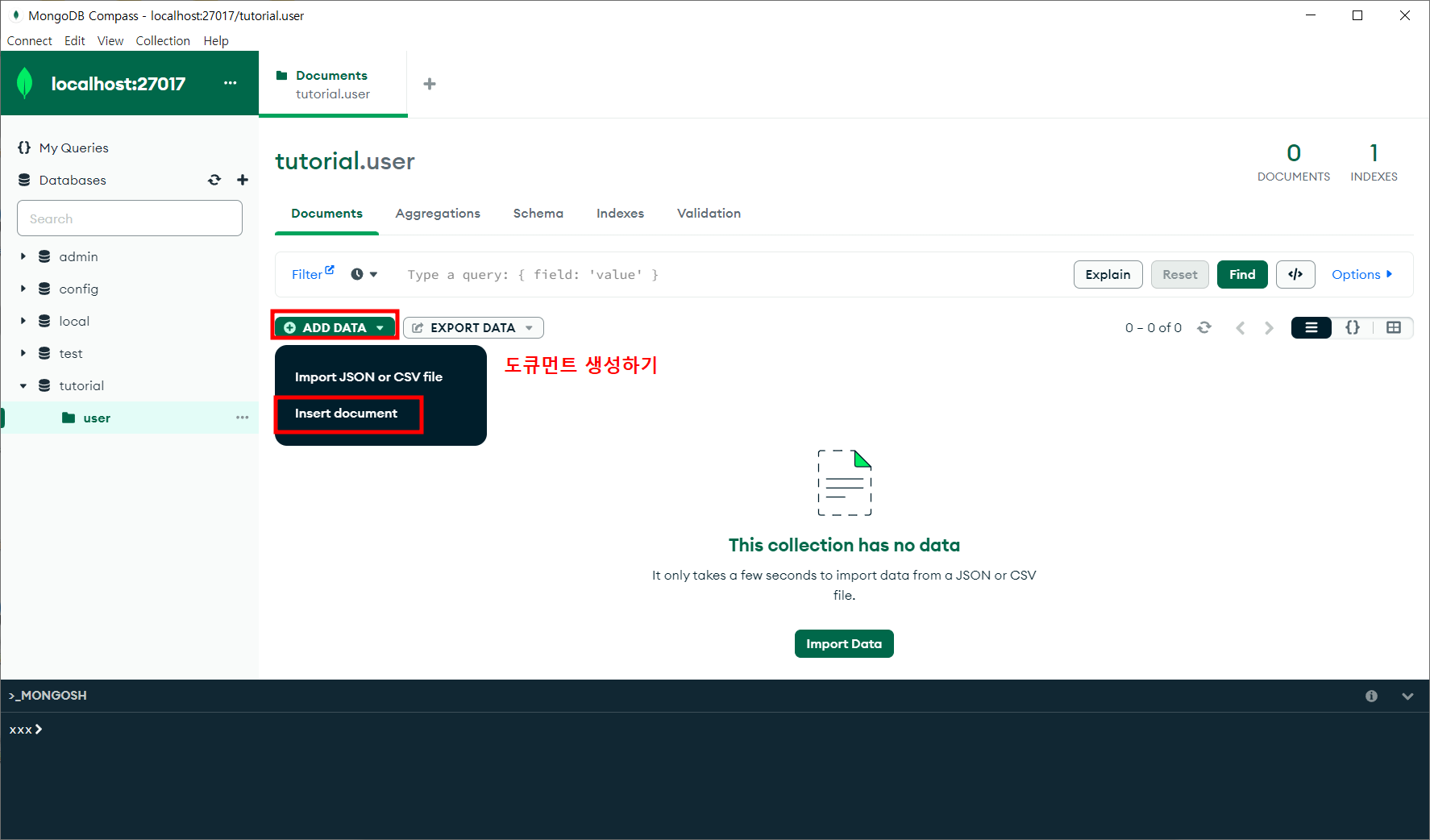Open the Connect menu

click(x=29, y=40)
